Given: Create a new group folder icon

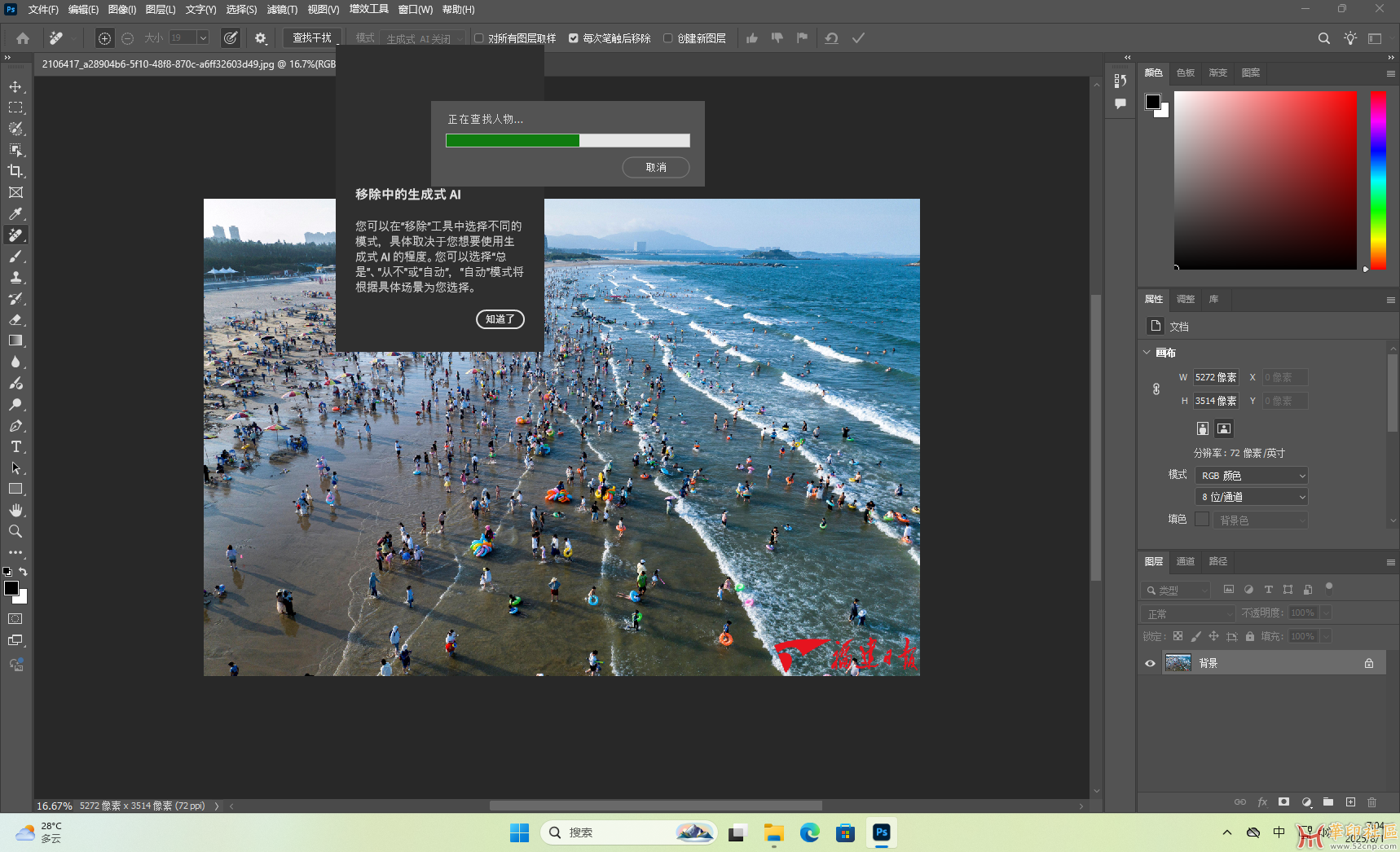Looking at the screenshot, I should (x=1328, y=802).
